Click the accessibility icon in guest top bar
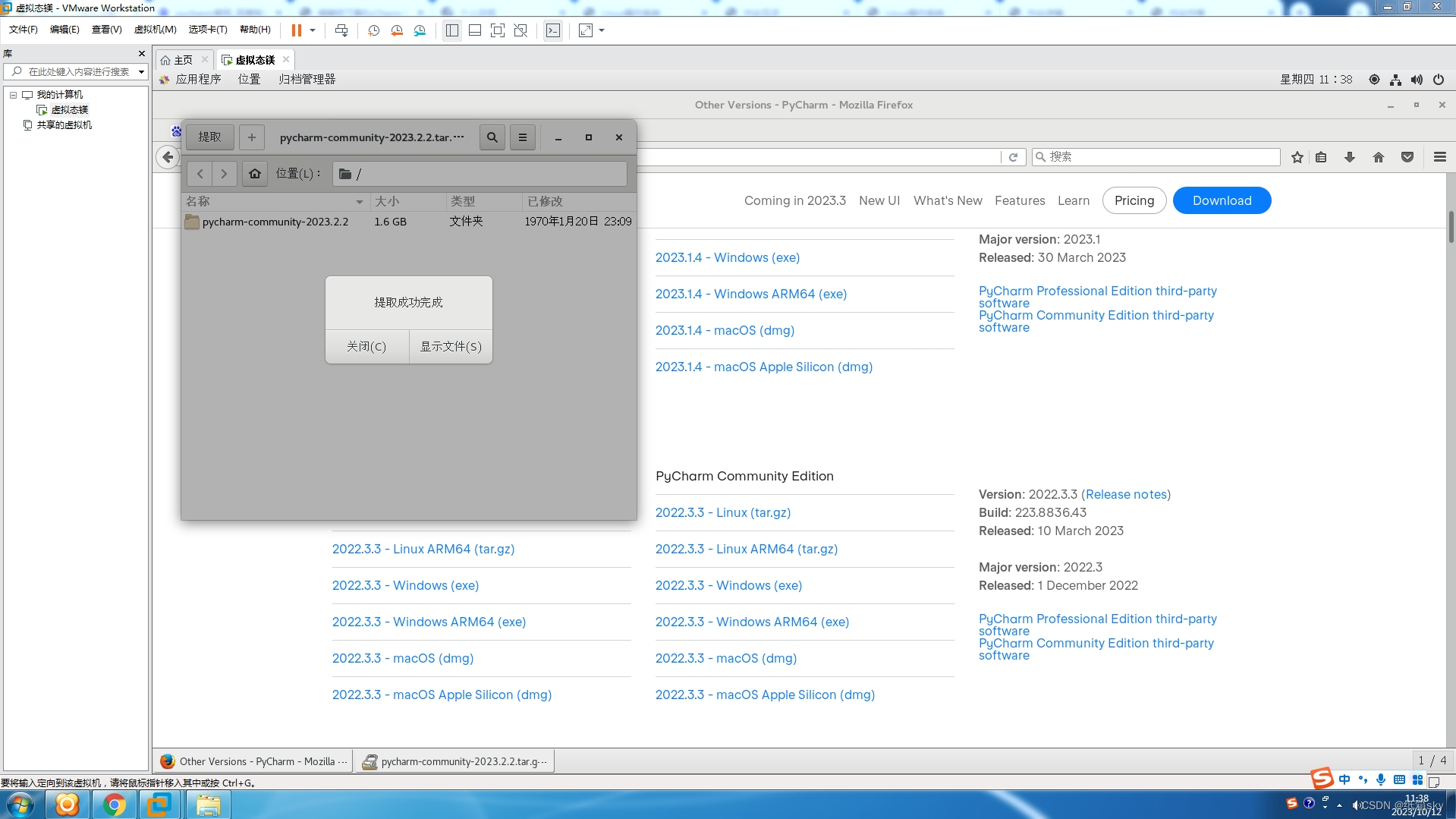The image size is (1456, 819). click(x=1374, y=80)
